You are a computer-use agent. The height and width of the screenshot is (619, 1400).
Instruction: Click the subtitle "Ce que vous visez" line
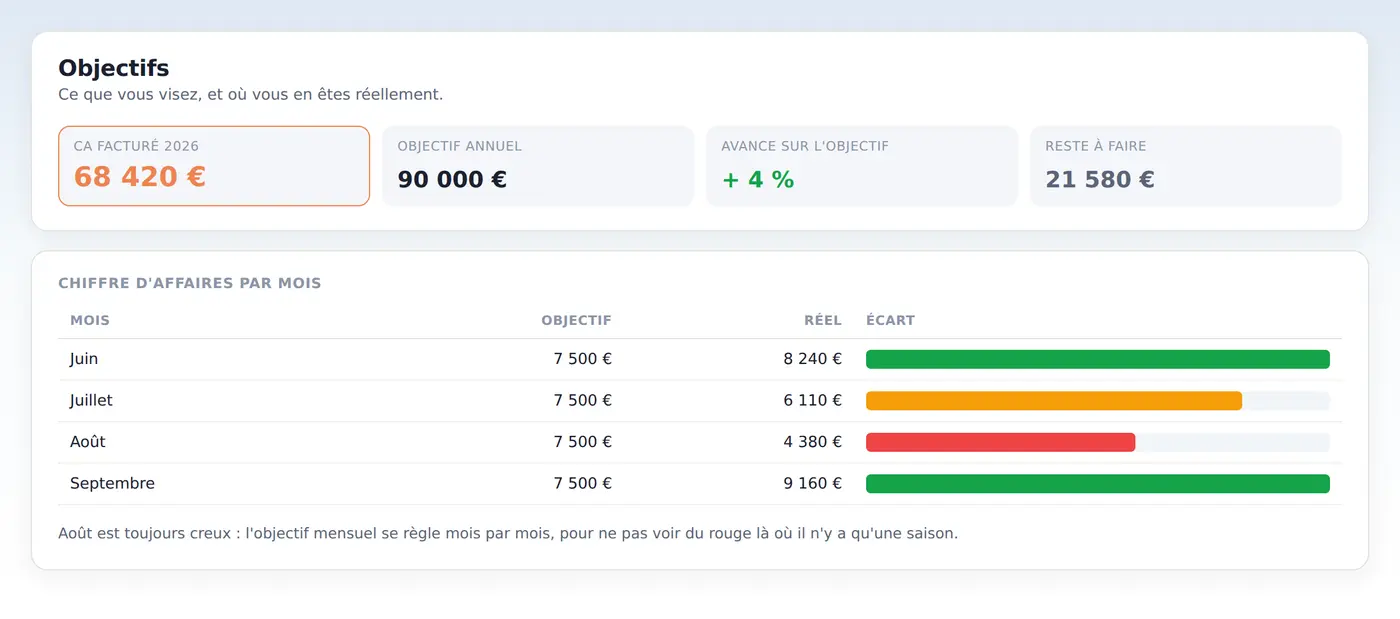(x=250, y=95)
